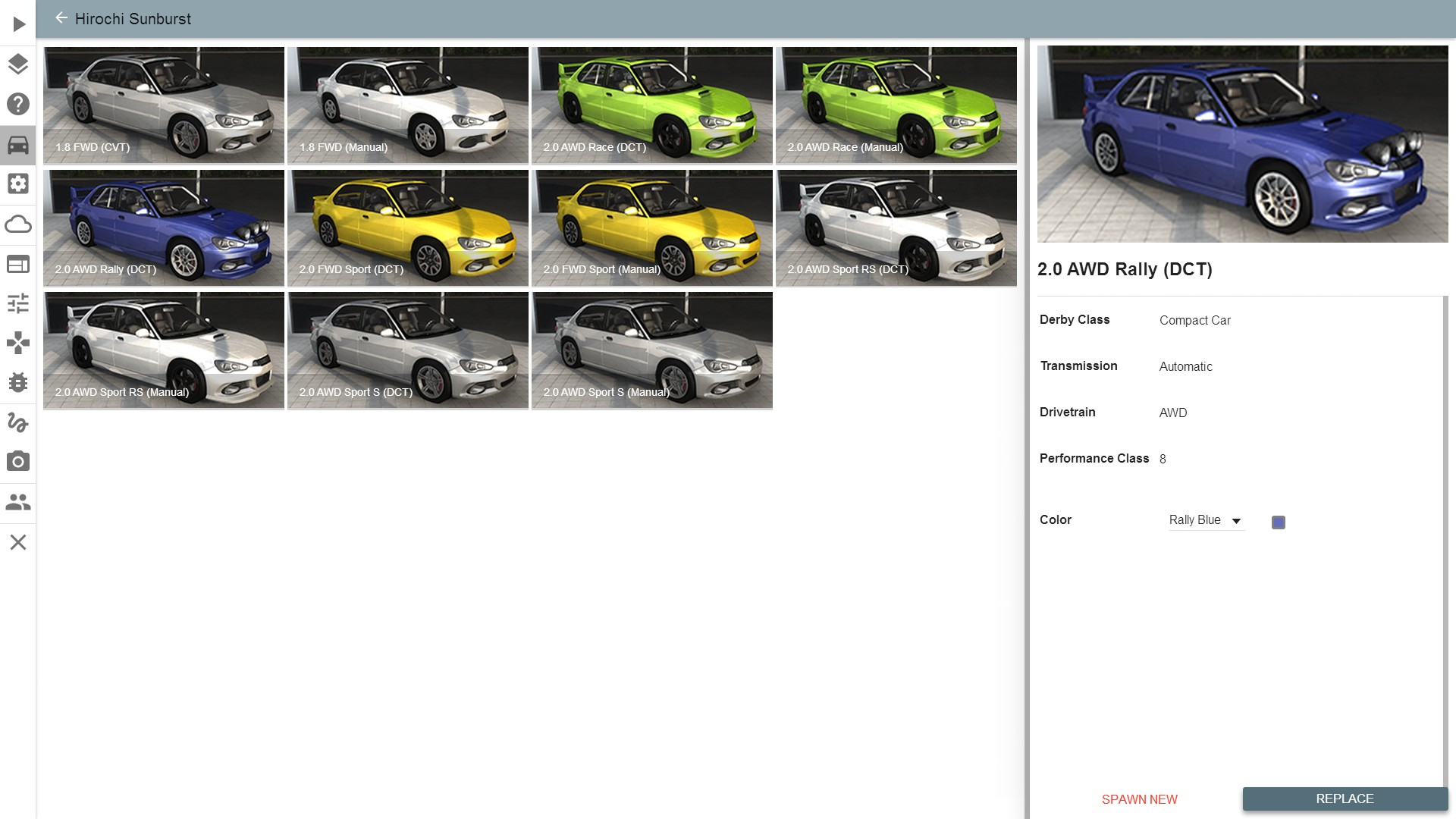Open the sliders options icon
Screen dimensions: 1456x819
[18, 303]
